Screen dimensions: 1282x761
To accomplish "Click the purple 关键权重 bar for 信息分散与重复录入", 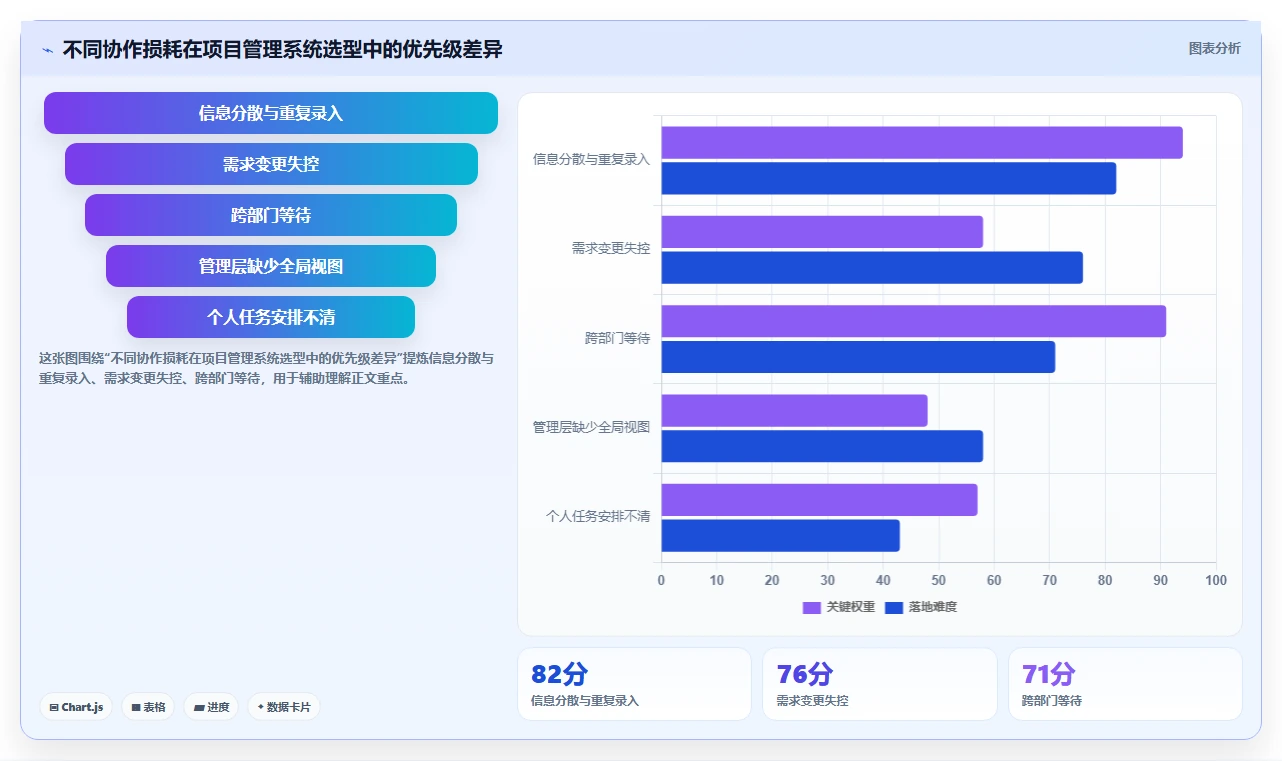I will click(922, 143).
